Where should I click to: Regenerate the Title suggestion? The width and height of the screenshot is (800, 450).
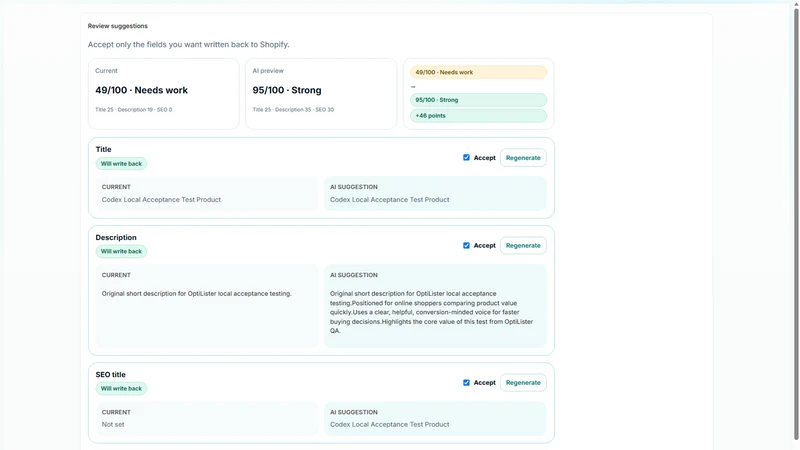(523, 158)
